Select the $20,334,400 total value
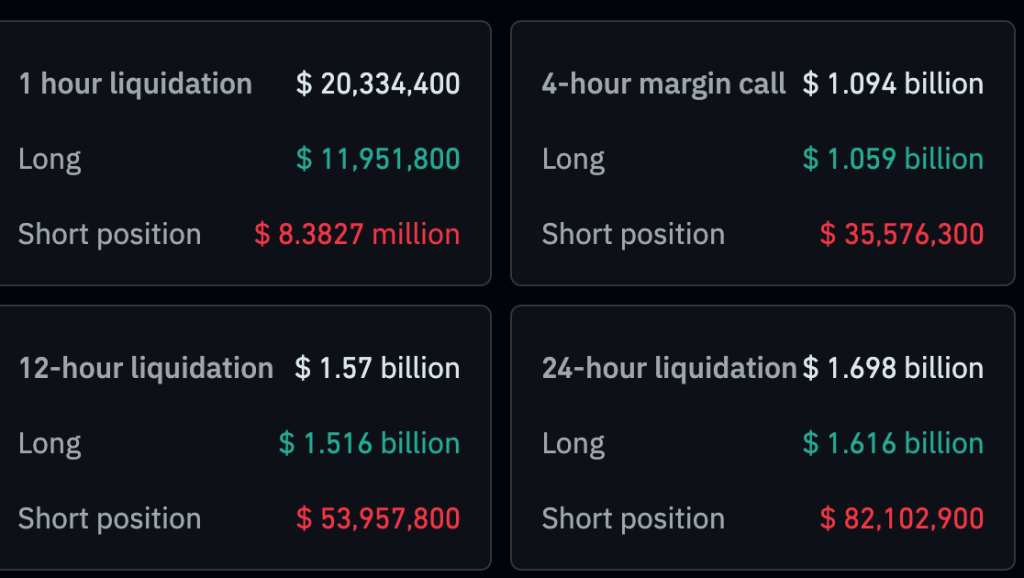 (x=378, y=84)
